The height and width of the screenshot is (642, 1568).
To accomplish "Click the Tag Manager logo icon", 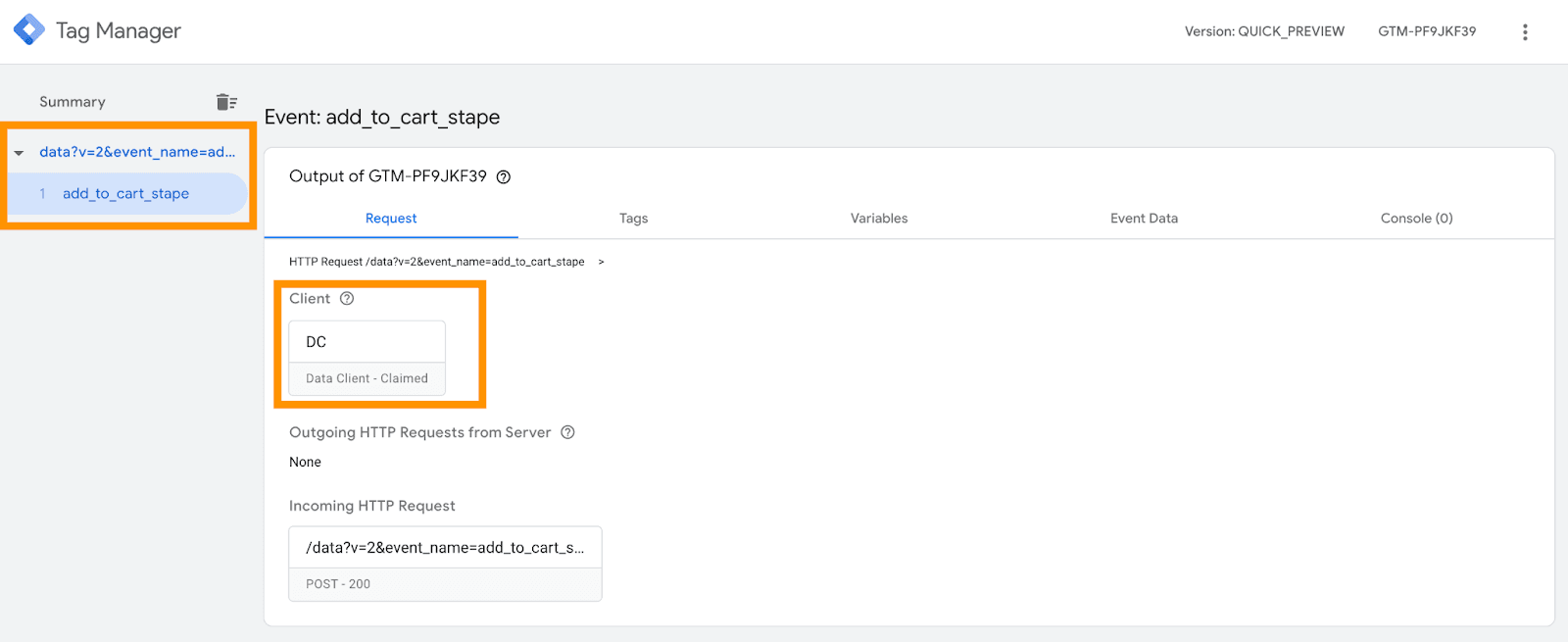I will coord(29,29).
